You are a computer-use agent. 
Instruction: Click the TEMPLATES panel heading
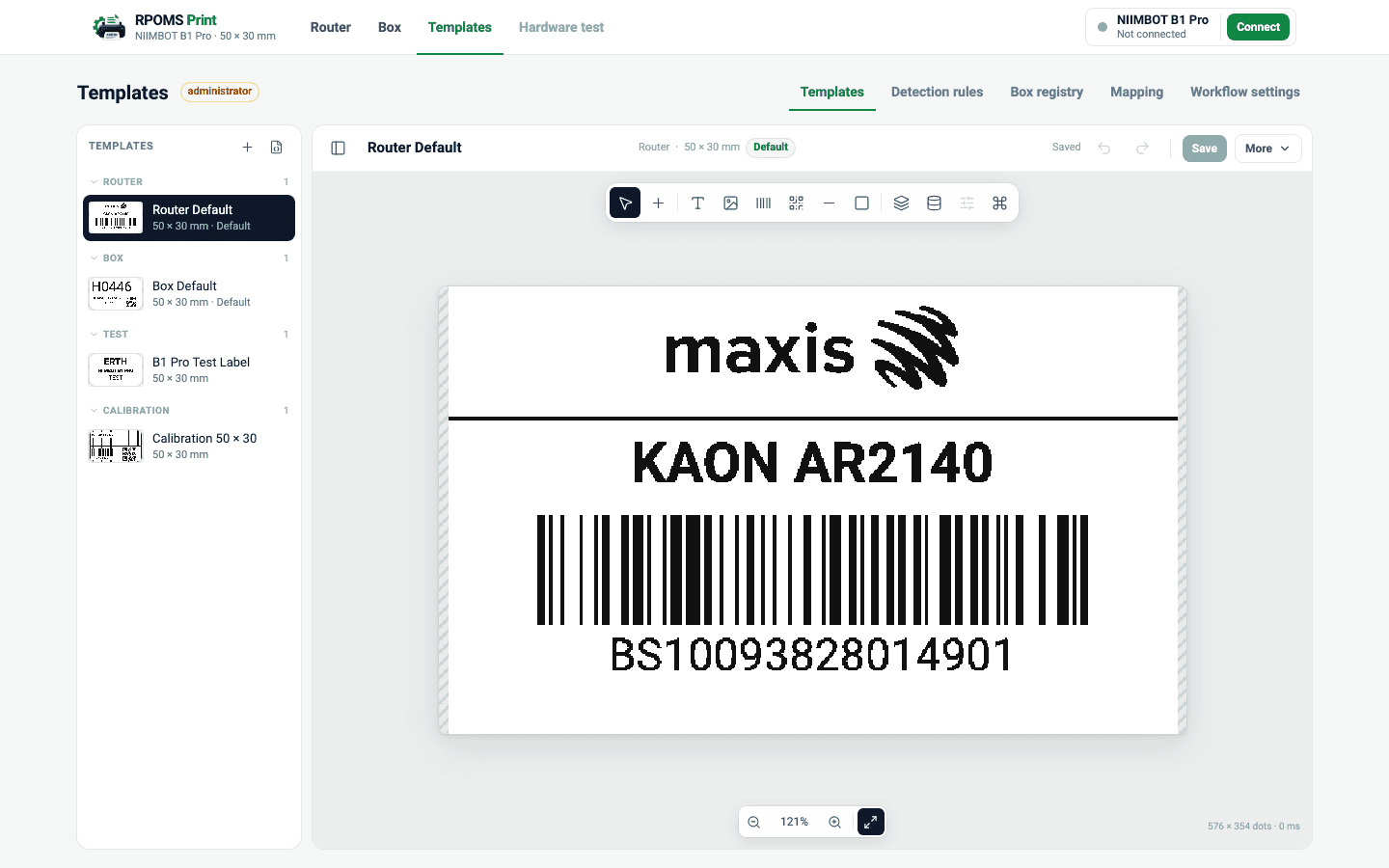(121, 147)
